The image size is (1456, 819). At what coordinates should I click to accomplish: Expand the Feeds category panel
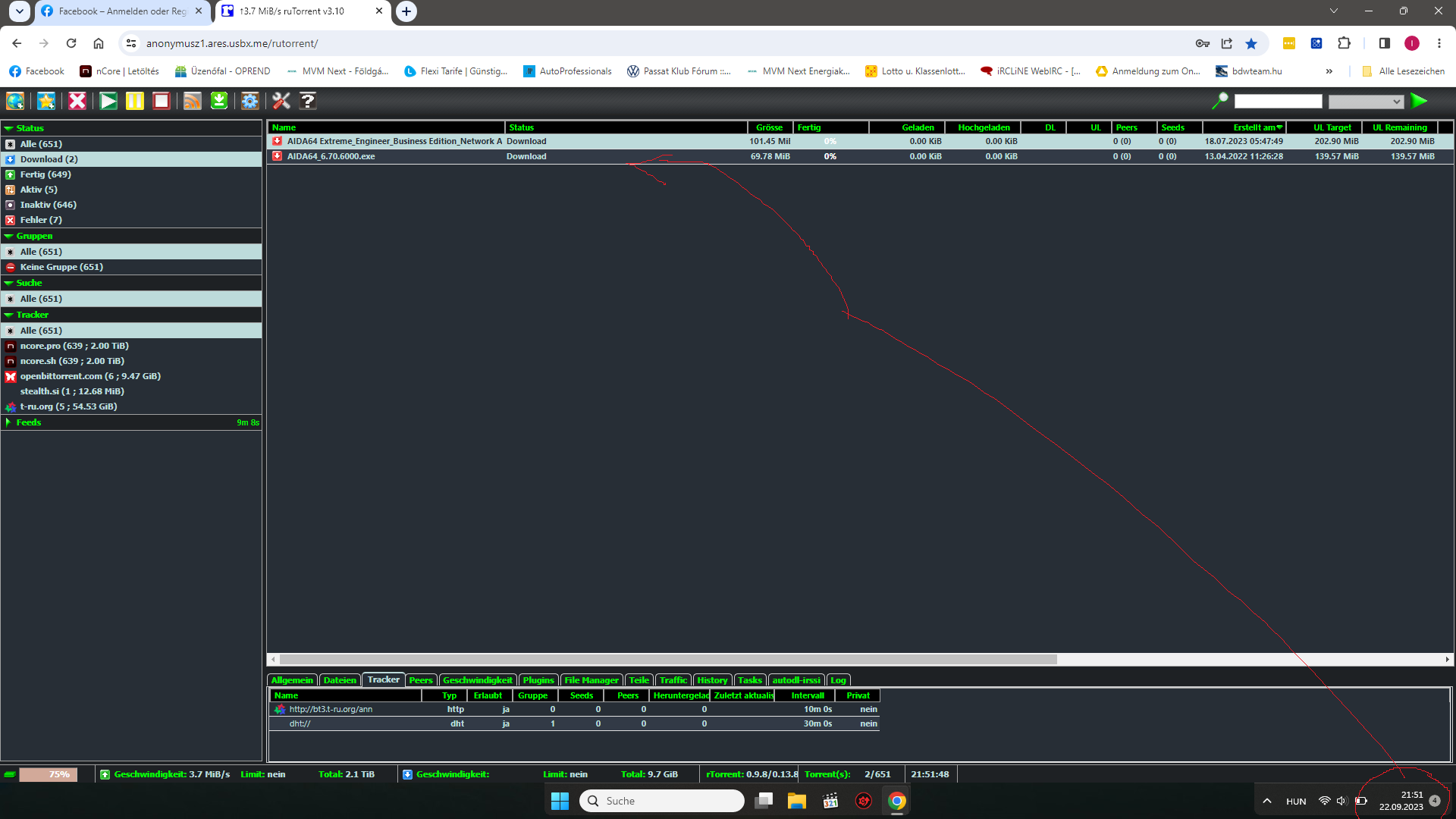tap(131, 422)
